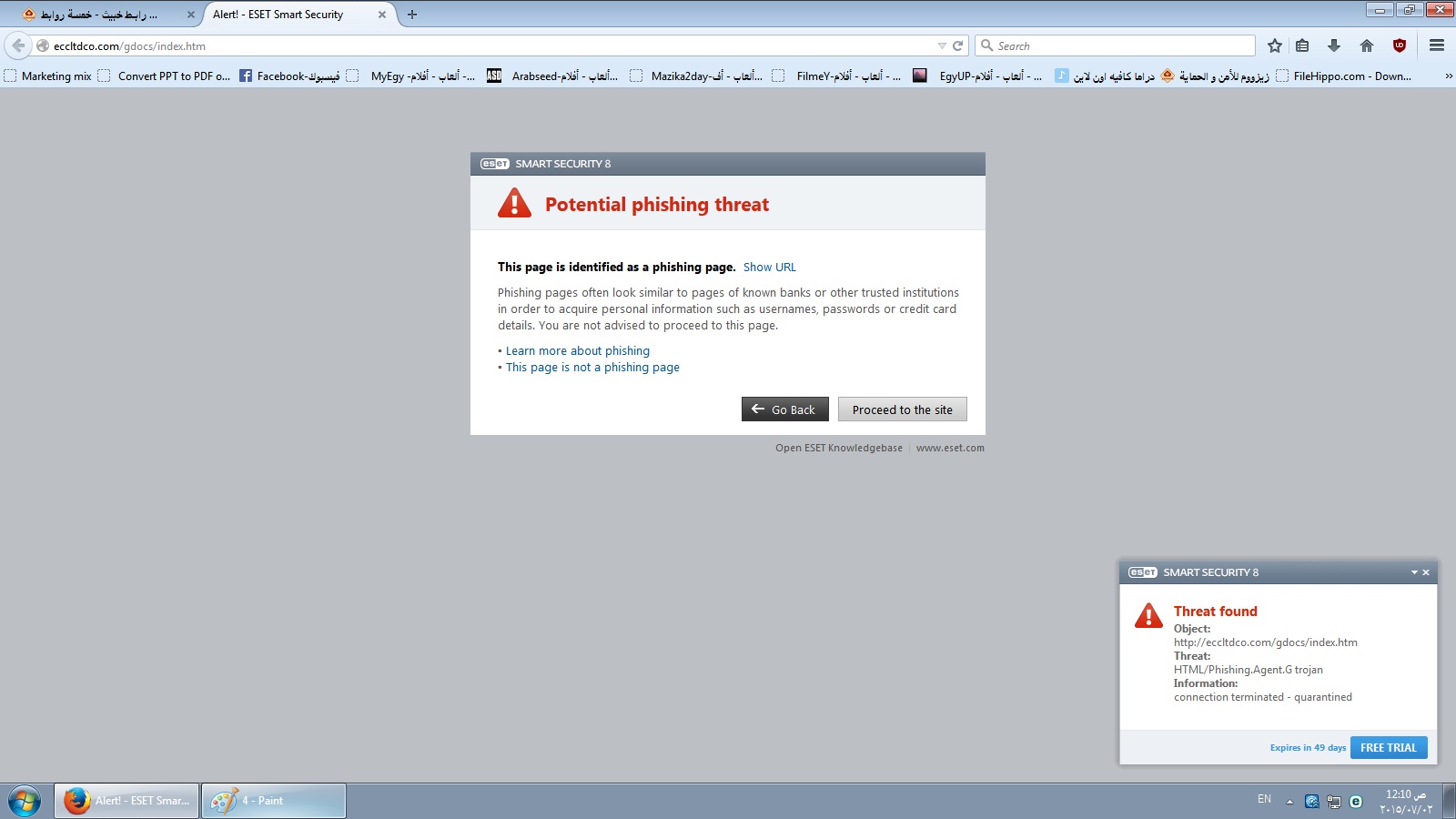Open the Facebook bookmark
This screenshot has height=819, width=1456.
(x=289, y=76)
